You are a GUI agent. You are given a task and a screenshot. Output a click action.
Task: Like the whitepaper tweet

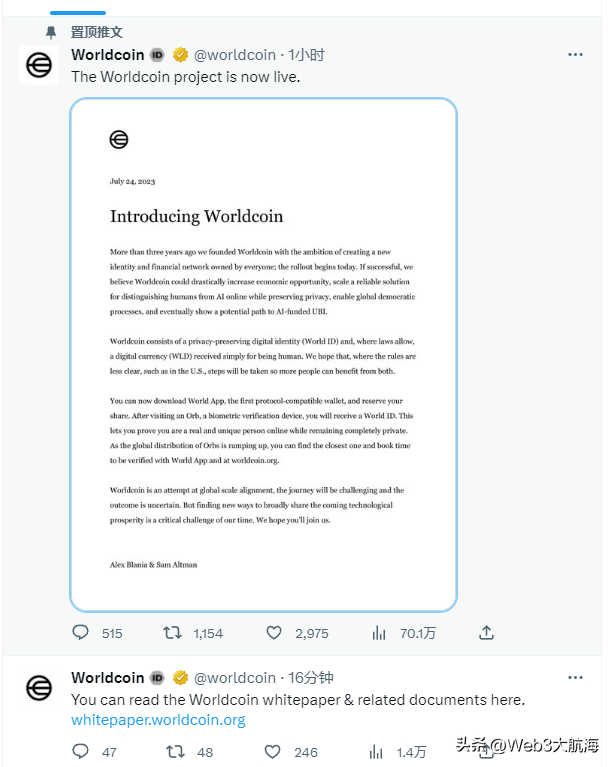(x=273, y=752)
